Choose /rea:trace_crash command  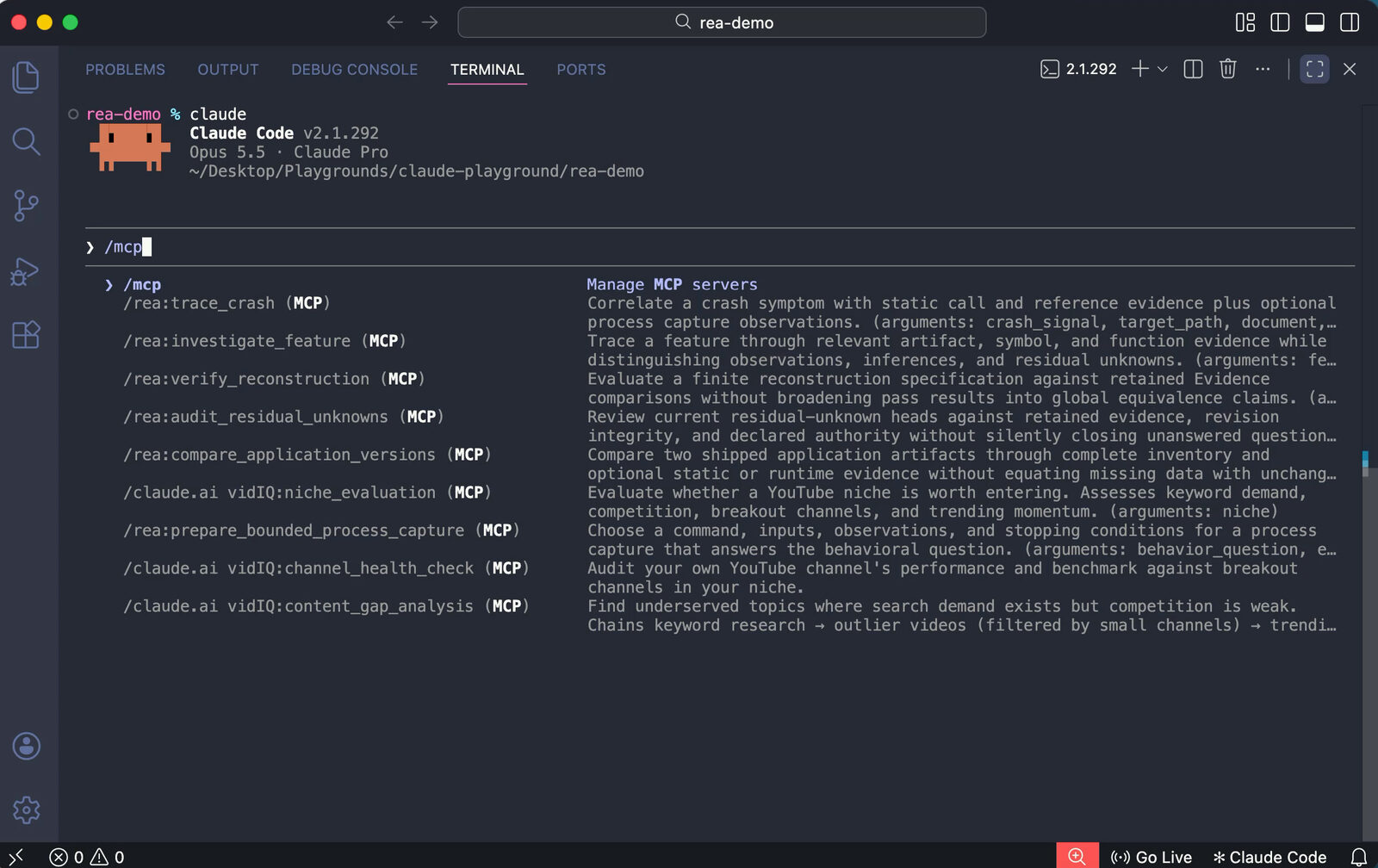[227, 303]
